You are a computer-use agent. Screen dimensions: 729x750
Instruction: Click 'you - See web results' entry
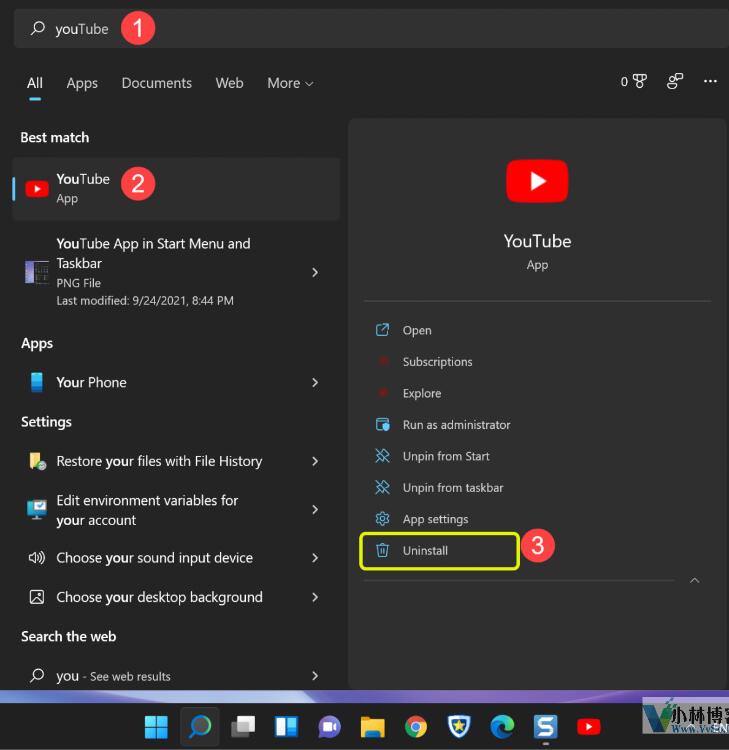point(176,675)
